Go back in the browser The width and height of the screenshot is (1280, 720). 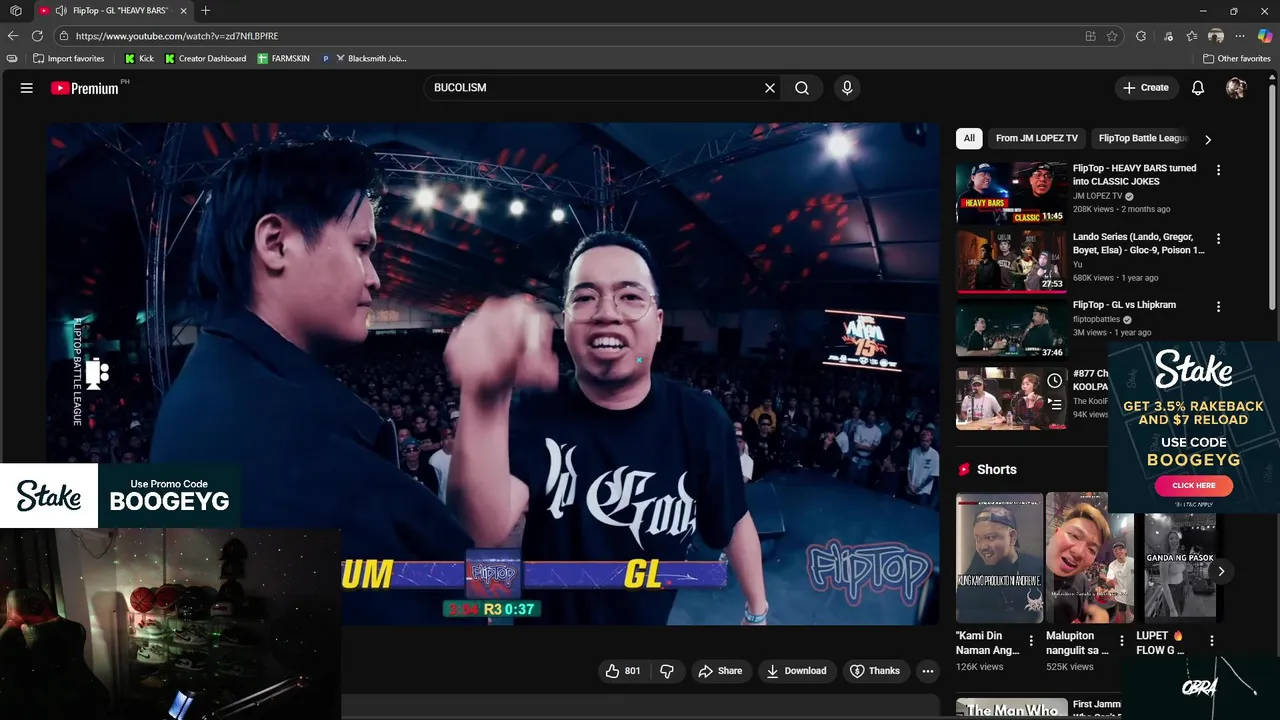click(x=13, y=36)
